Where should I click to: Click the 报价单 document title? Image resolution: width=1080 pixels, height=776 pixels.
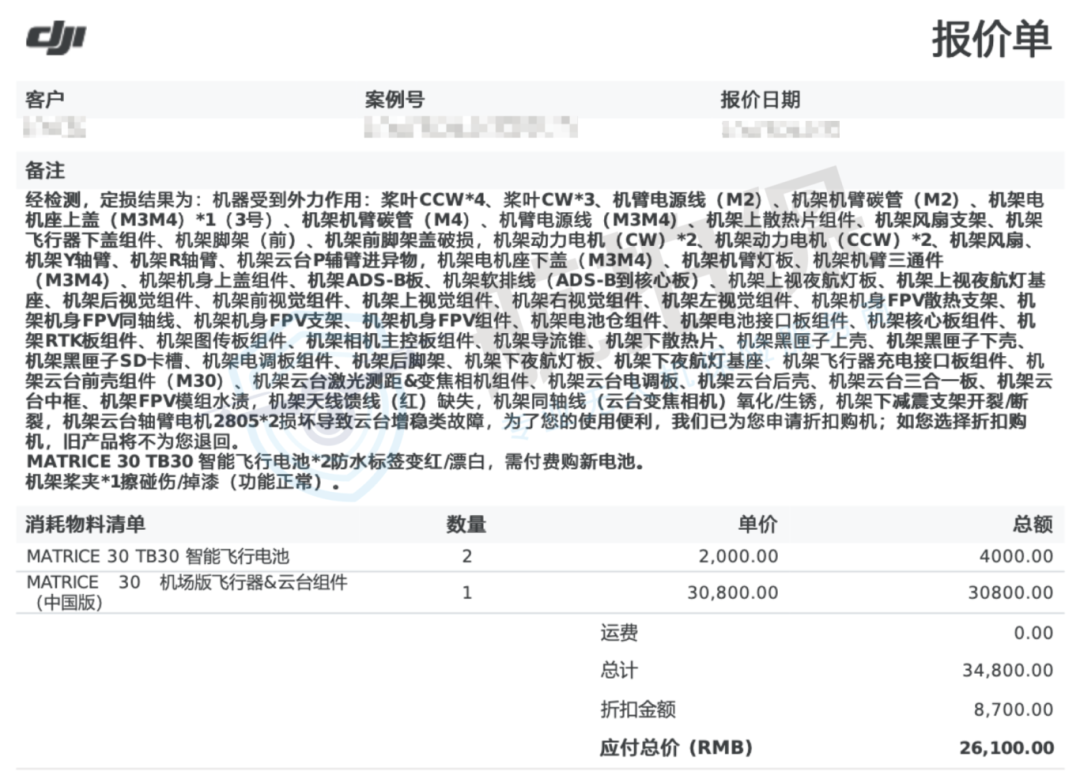tap(990, 39)
